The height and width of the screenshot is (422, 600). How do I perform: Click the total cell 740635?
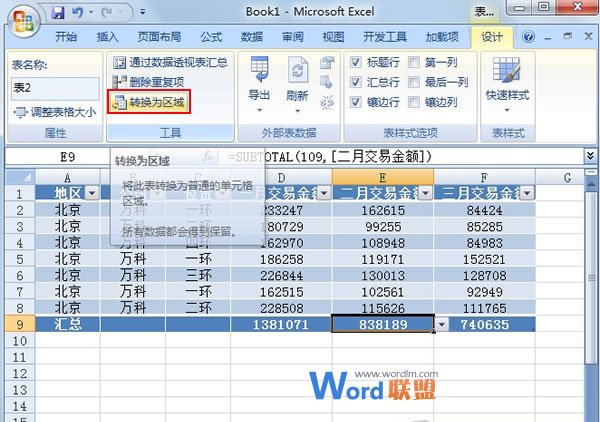[484, 324]
